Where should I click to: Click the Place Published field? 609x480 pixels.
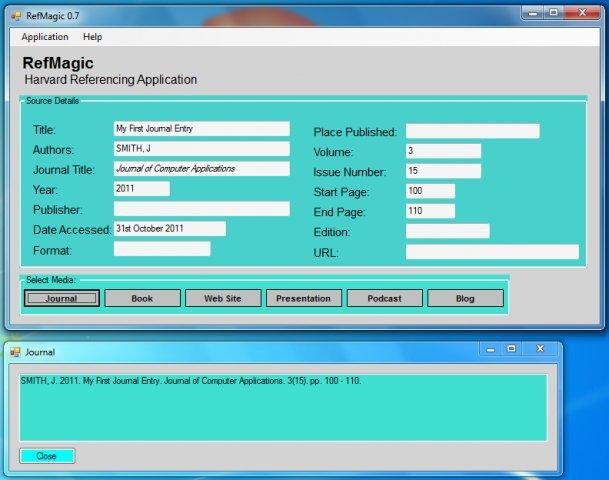pyautogui.click(x=473, y=131)
